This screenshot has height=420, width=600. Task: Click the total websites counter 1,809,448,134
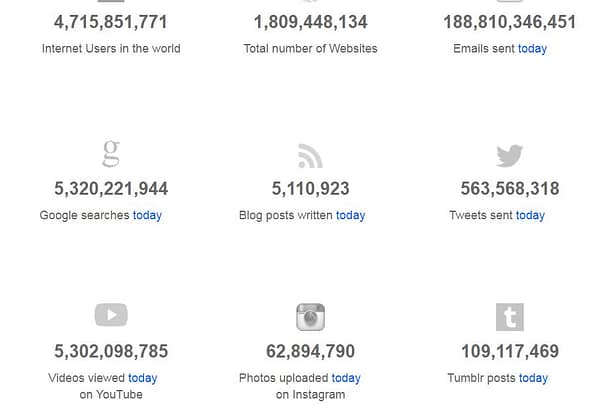point(310,22)
